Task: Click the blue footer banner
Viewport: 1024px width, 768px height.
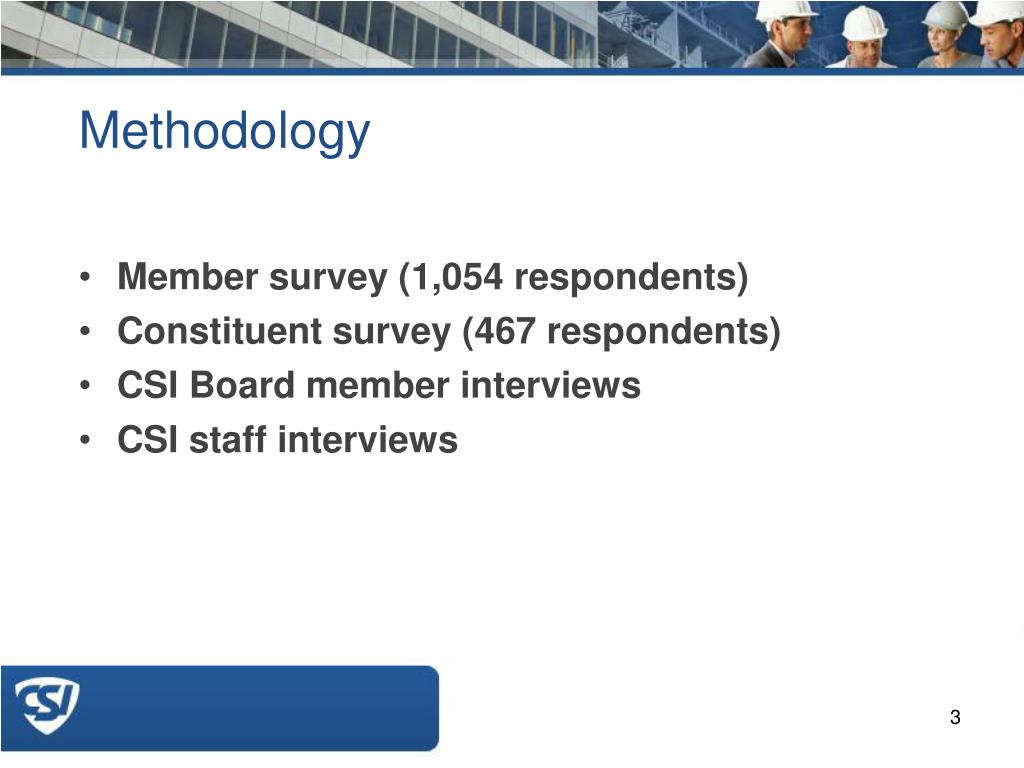Action: click(x=219, y=708)
